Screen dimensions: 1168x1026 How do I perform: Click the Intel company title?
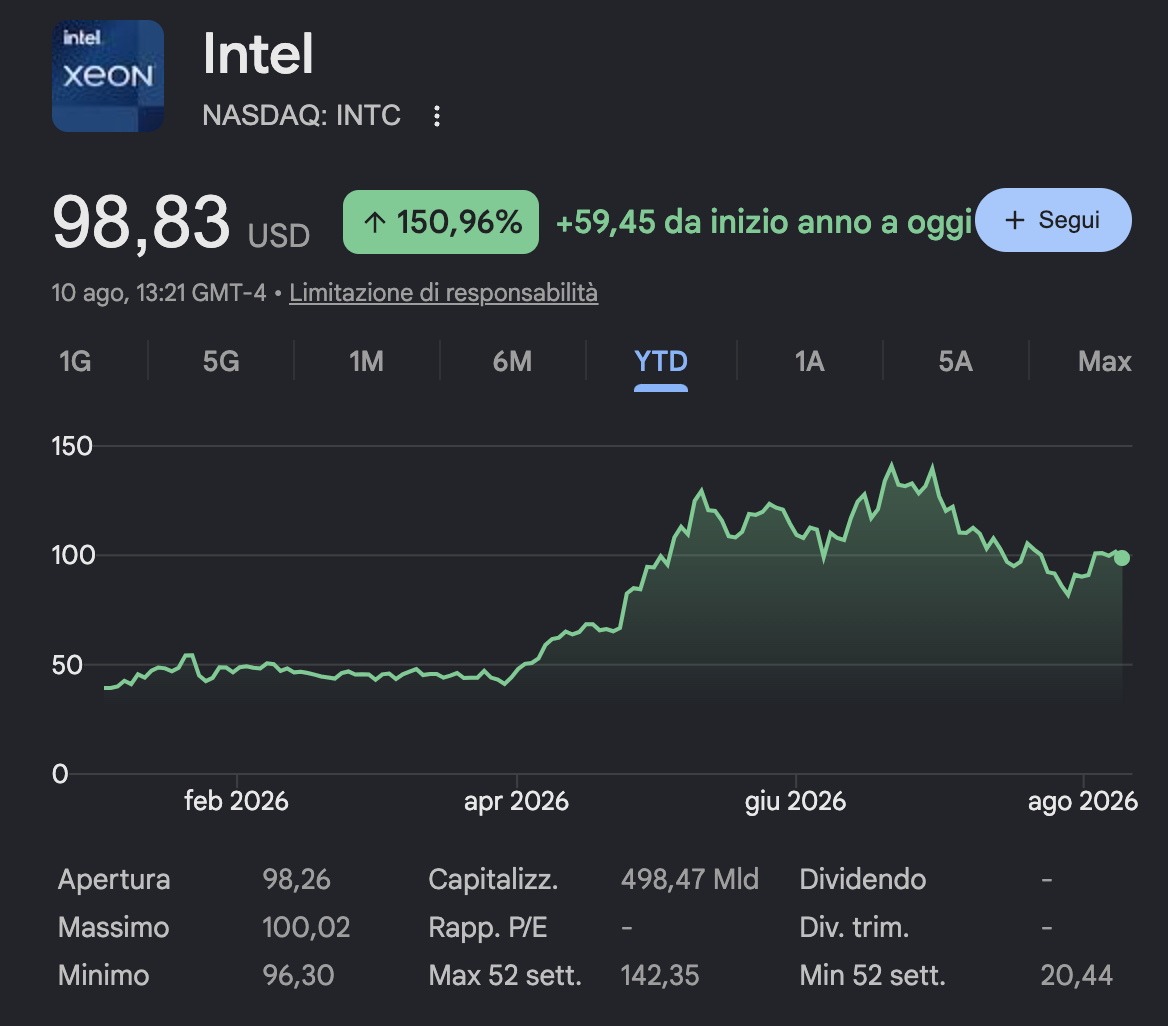258,54
